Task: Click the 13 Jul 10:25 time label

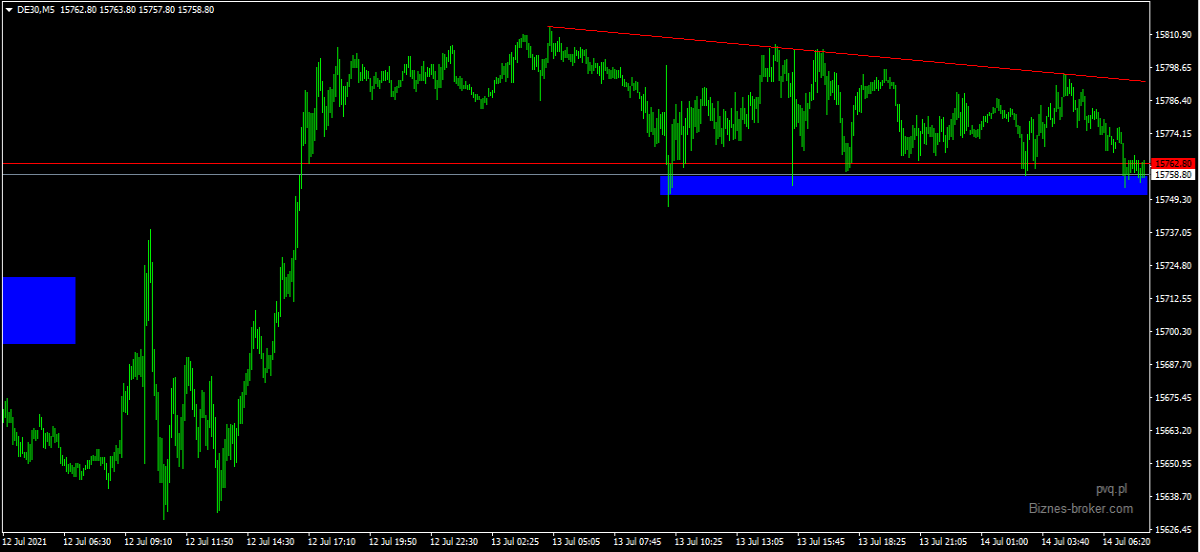Action: pos(698,542)
